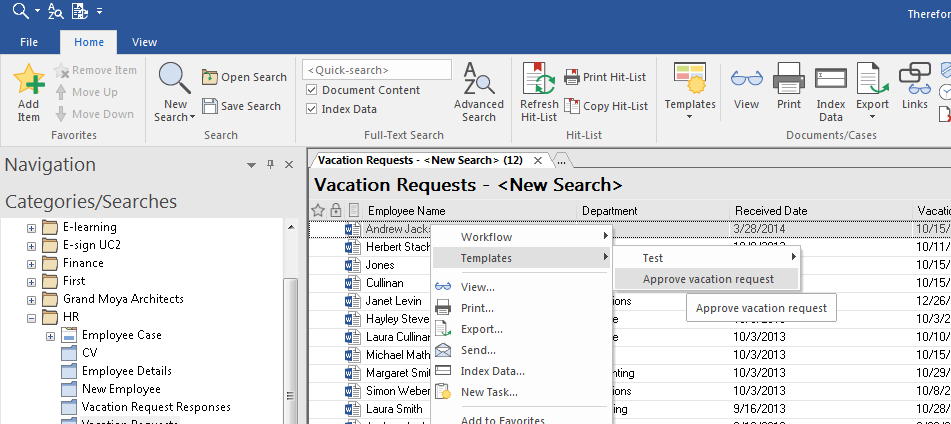Select Approve vacation request submenu item

coord(708,279)
